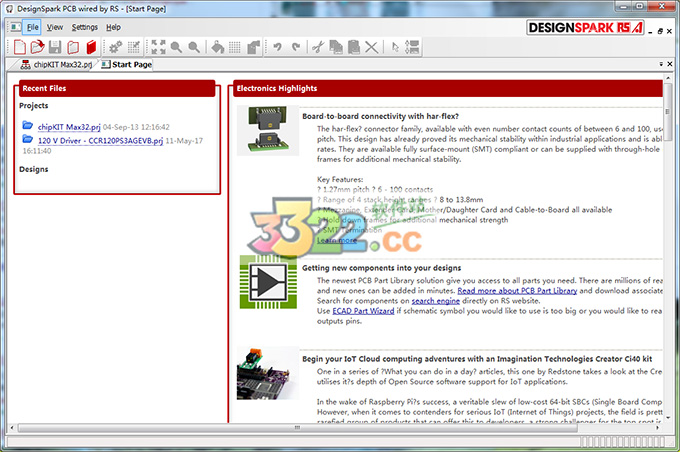The width and height of the screenshot is (680, 452).
Task: Click the Paste clipboard icon
Action: (x=354, y=47)
